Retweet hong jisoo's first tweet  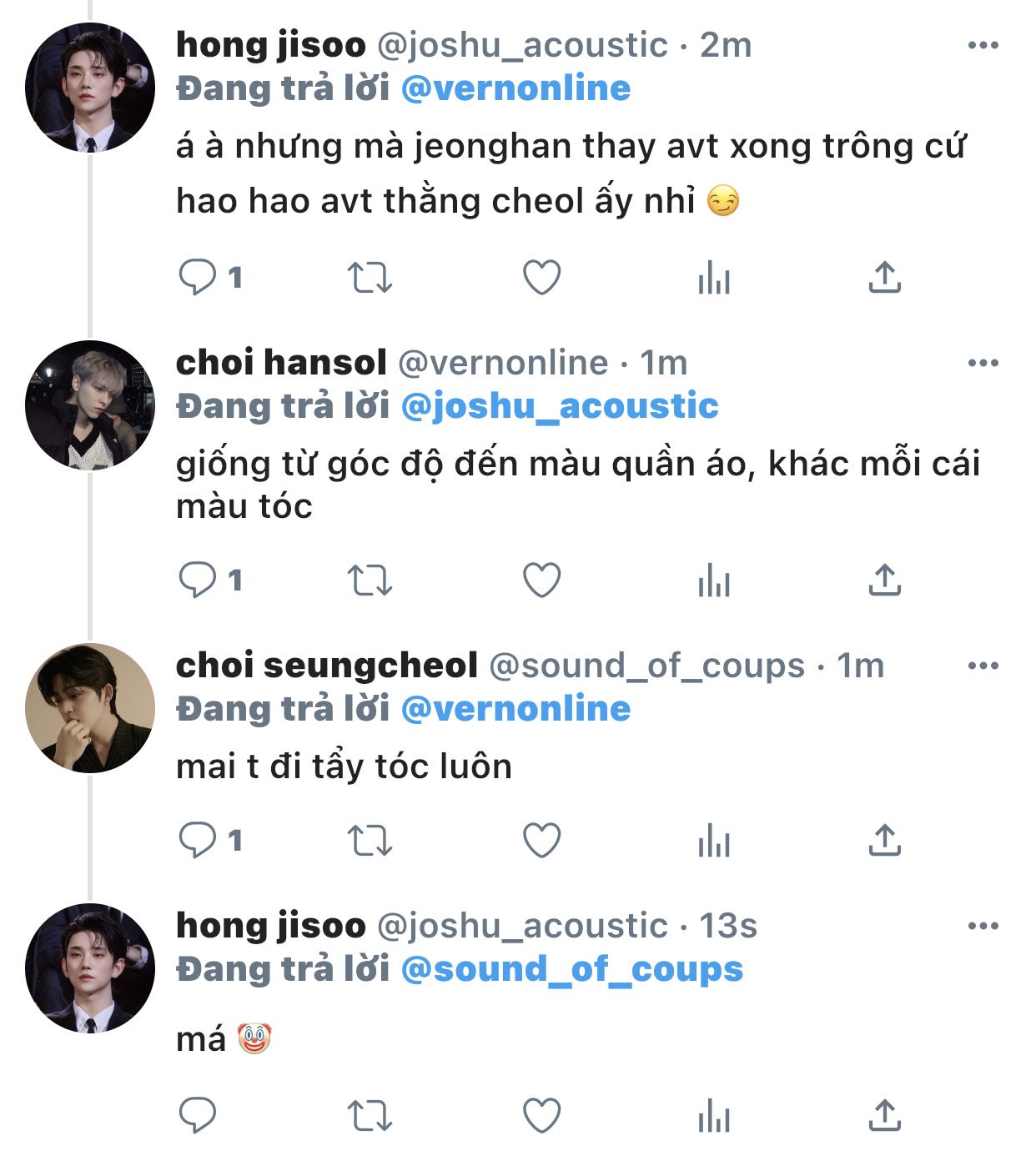(x=370, y=277)
